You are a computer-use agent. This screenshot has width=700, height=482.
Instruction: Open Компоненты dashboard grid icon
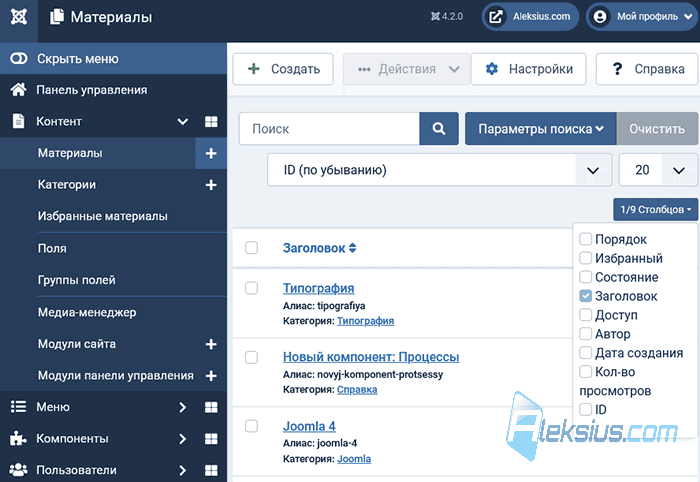[211, 439]
